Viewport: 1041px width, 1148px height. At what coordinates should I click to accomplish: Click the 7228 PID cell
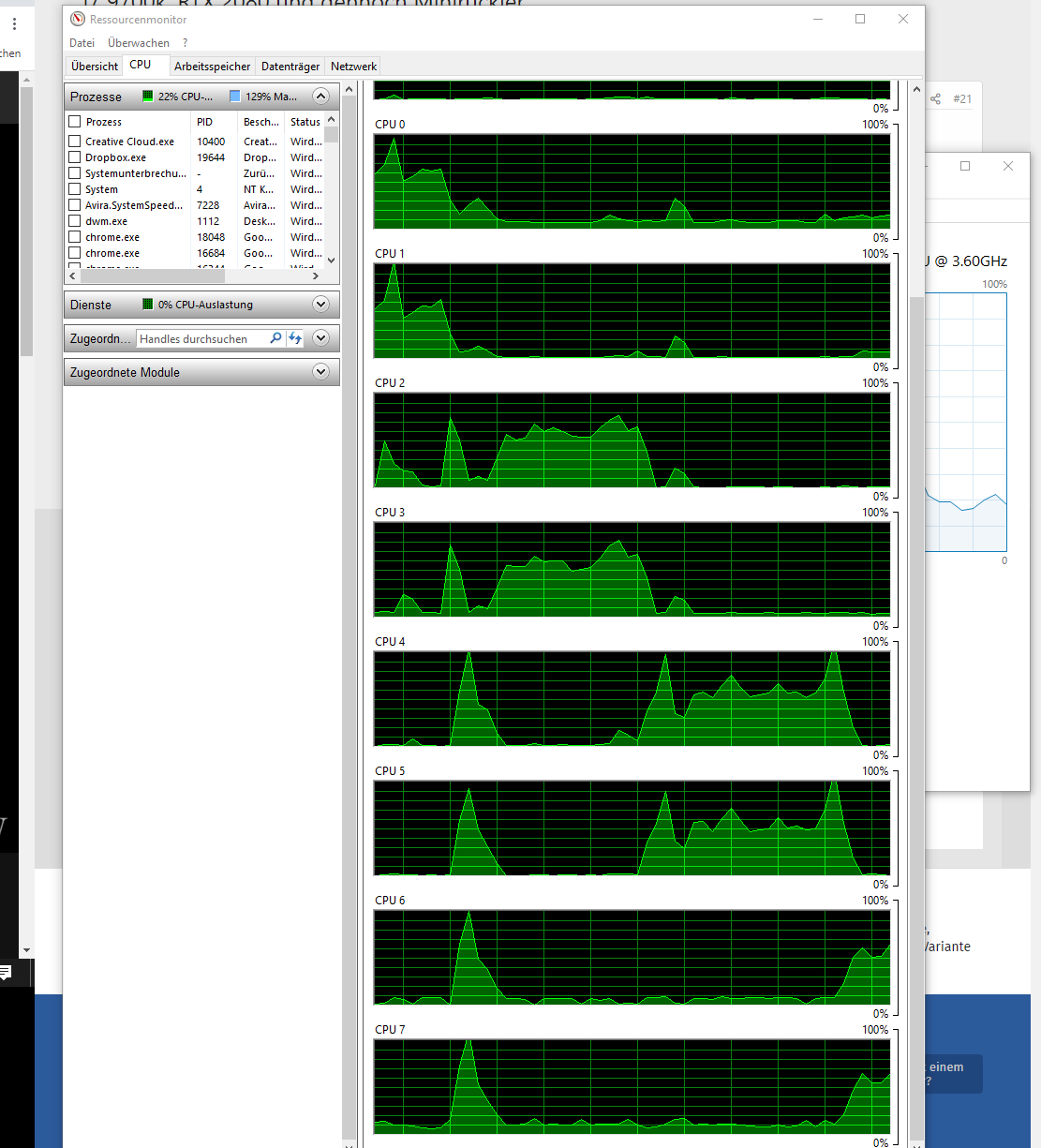(x=208, y=205)
